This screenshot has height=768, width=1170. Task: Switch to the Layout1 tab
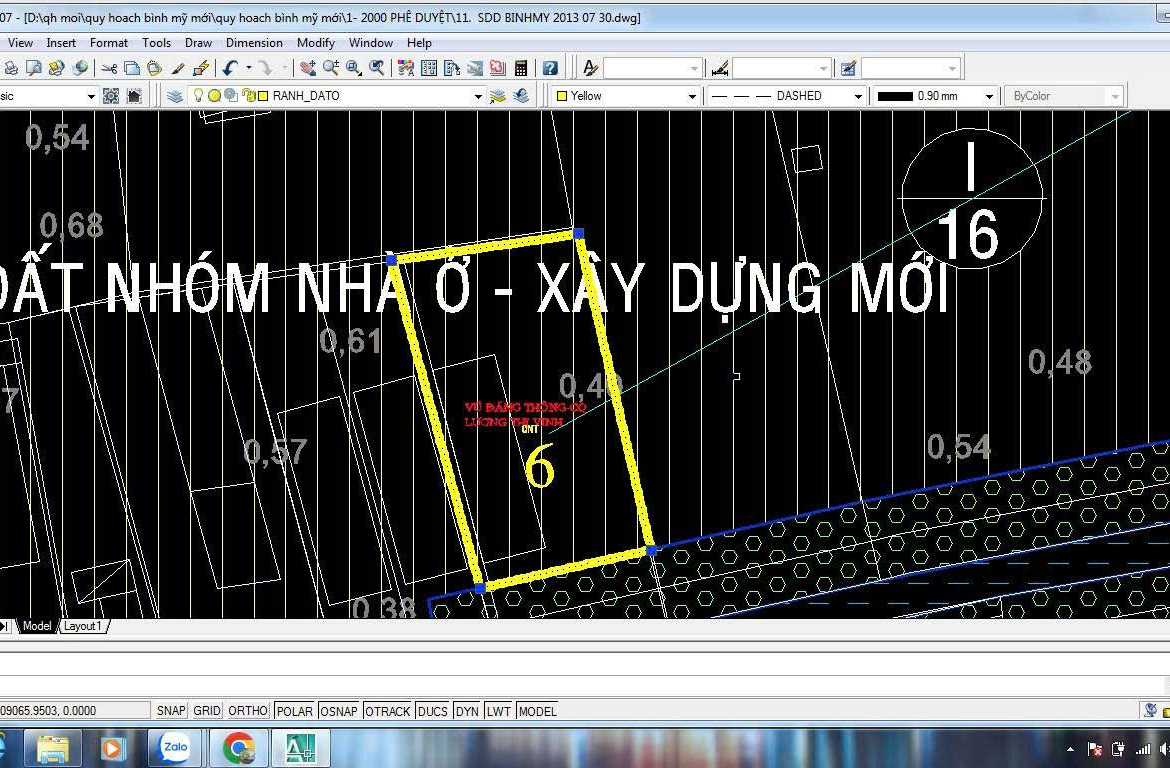point(82,626)
